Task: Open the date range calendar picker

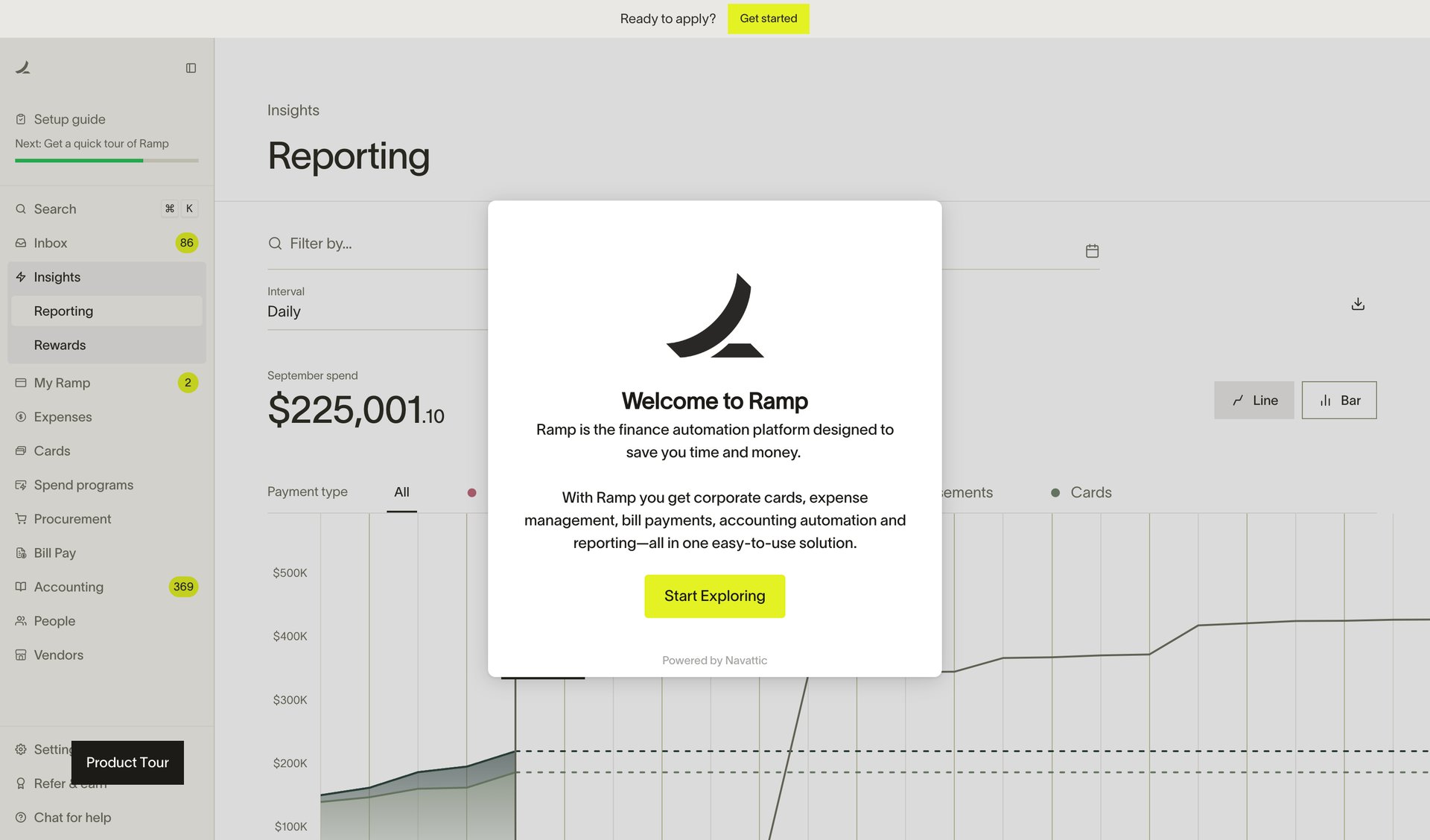Action: (1092, 251)
